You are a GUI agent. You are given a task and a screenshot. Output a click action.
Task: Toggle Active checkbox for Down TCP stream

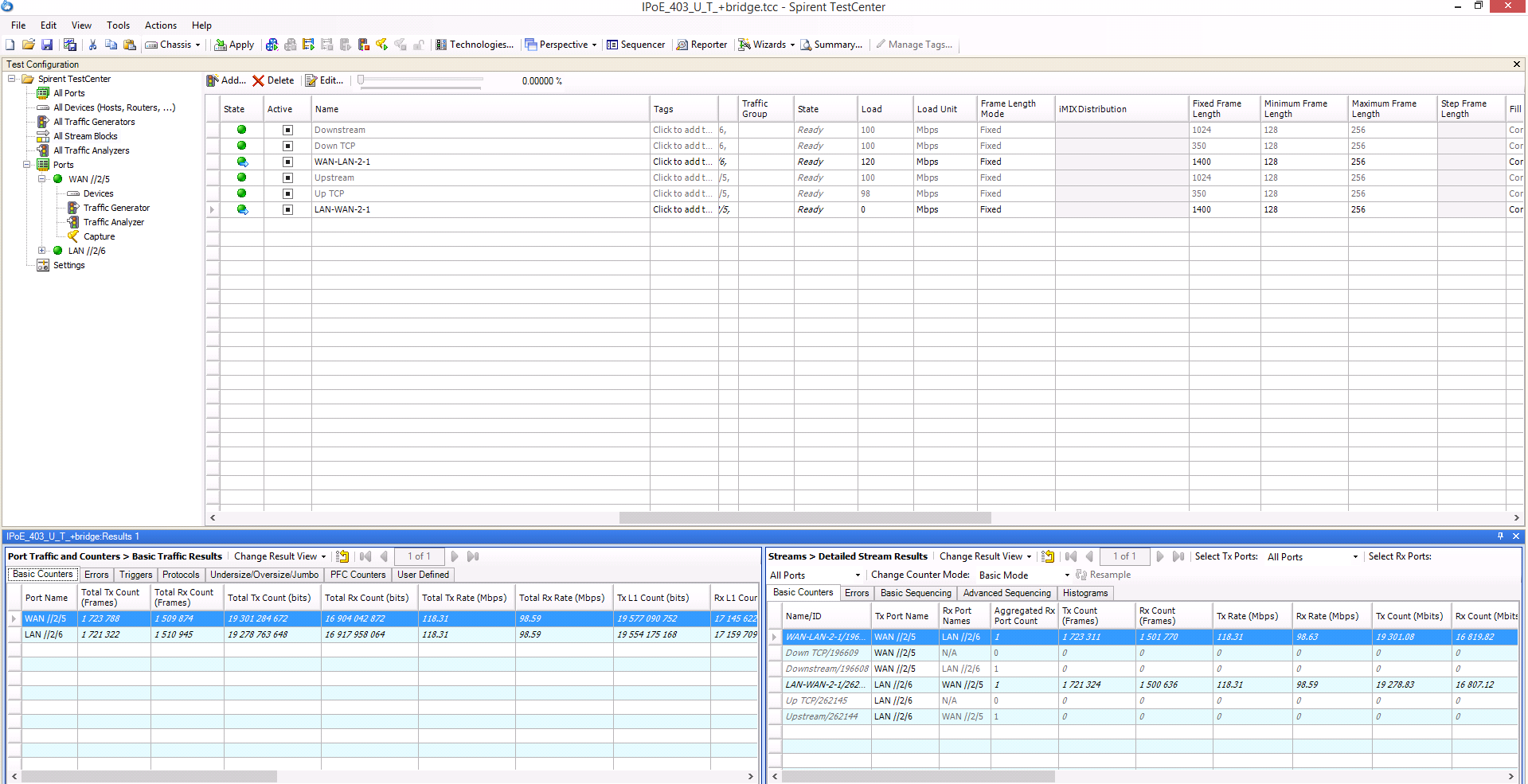point(288,146)
